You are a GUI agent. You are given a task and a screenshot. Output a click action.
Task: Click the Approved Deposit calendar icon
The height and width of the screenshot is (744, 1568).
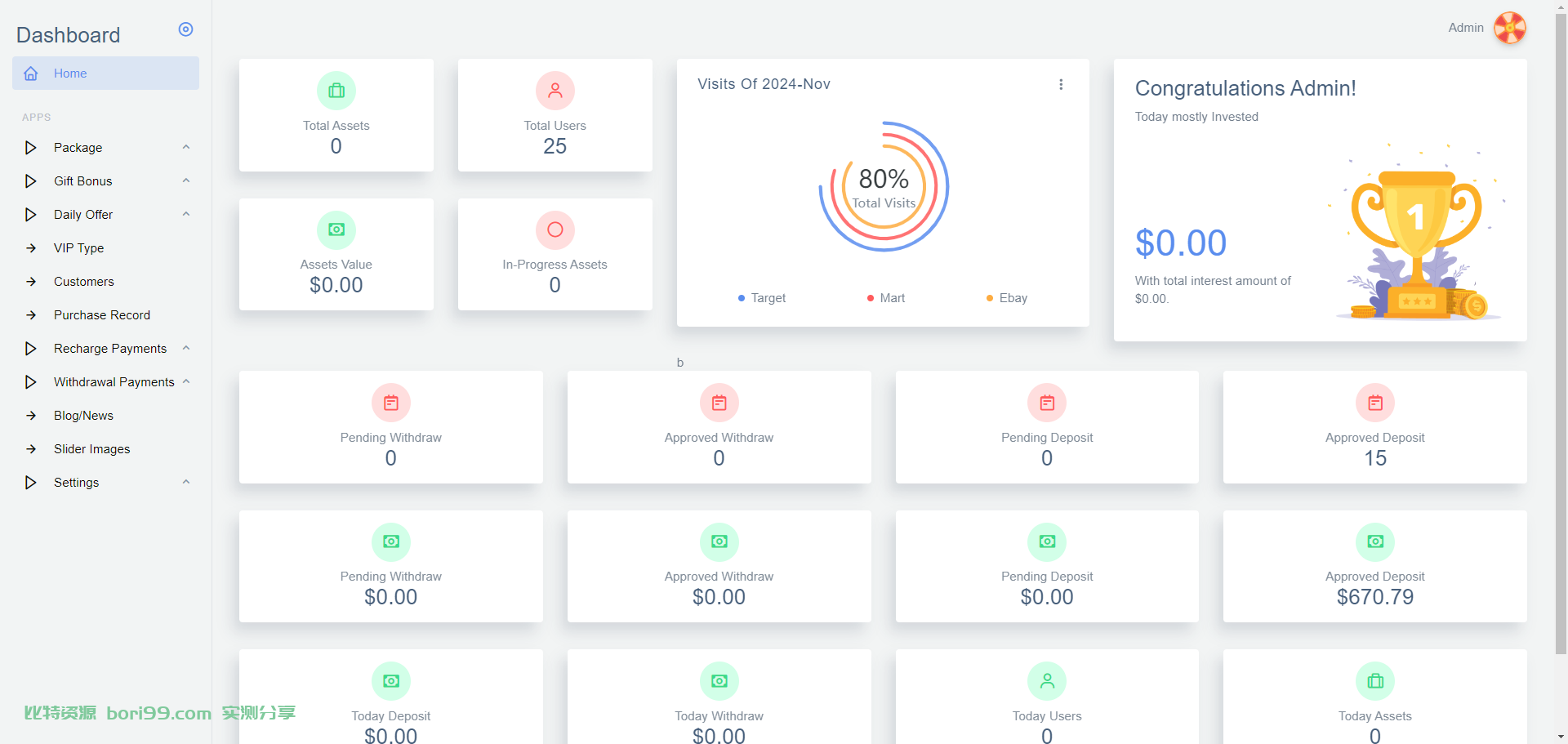pos(1375,403)
